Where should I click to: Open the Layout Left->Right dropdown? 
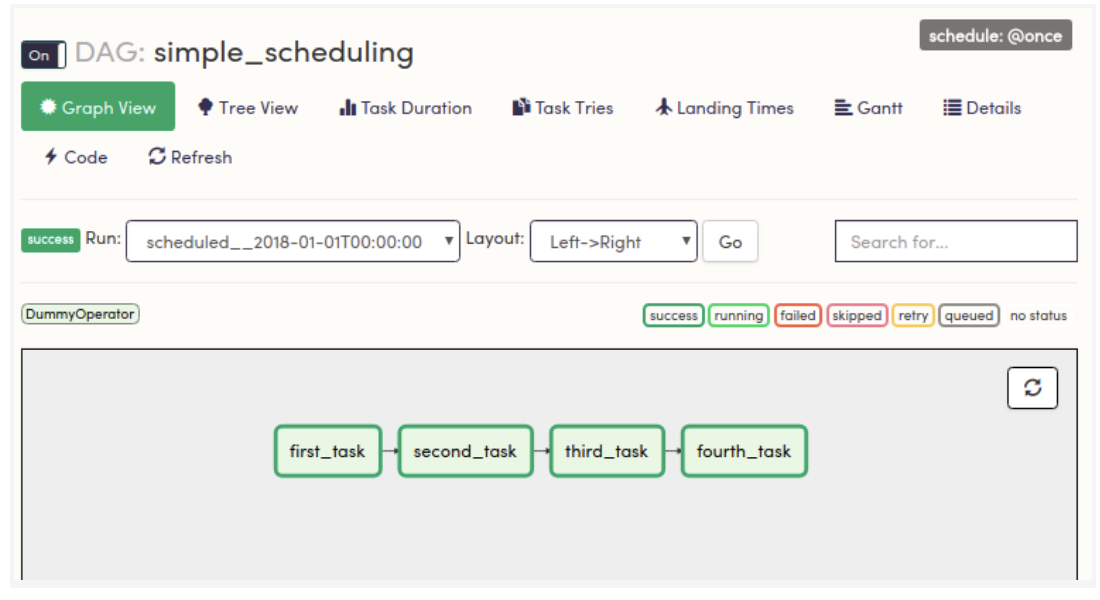pyautogui.click(x=613, y=242)
